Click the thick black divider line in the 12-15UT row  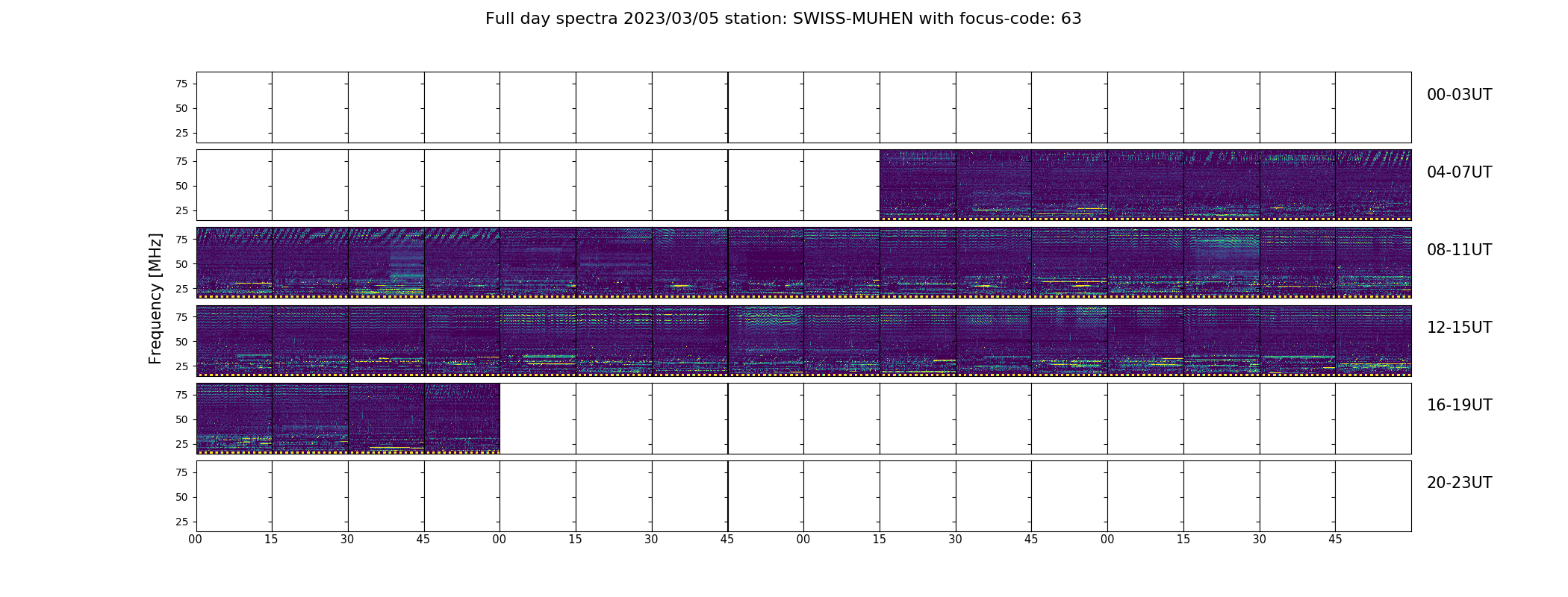728,340
